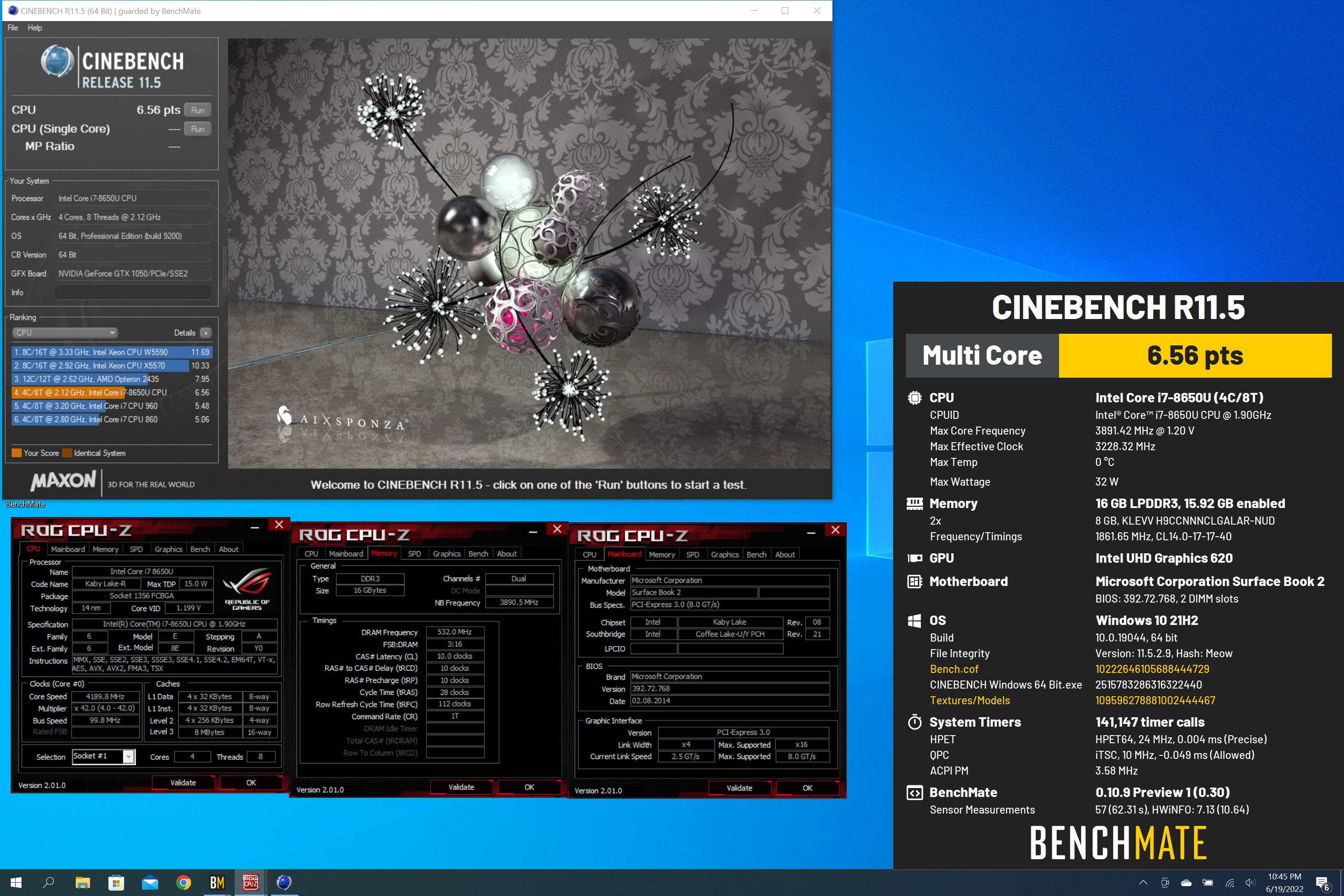Click OK in CPU tab CPU-Z window
The width and height of the screenshot is (1344, 896).
tap(251, 782)
